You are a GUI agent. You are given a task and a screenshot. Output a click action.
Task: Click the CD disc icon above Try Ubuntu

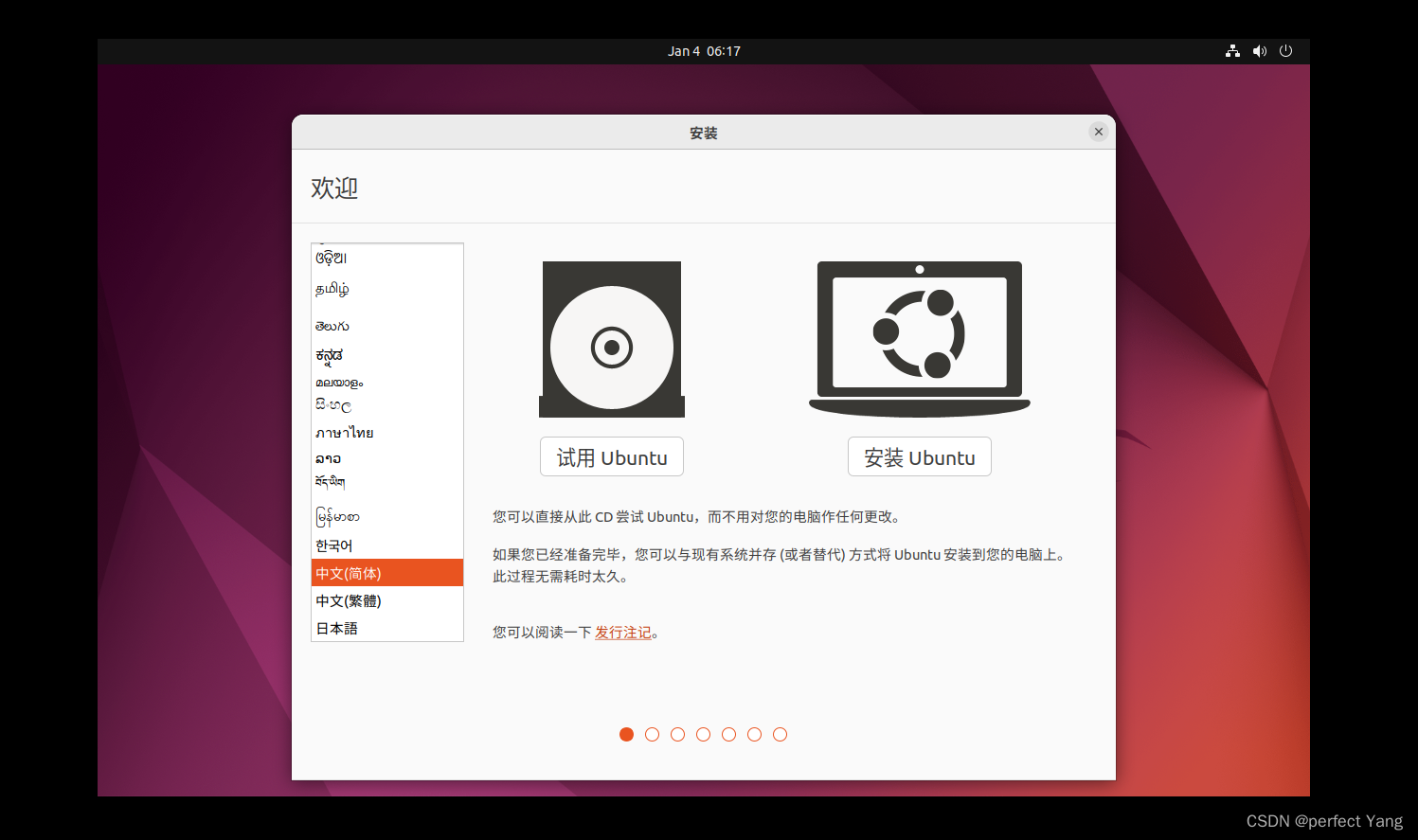coord(612,339)
